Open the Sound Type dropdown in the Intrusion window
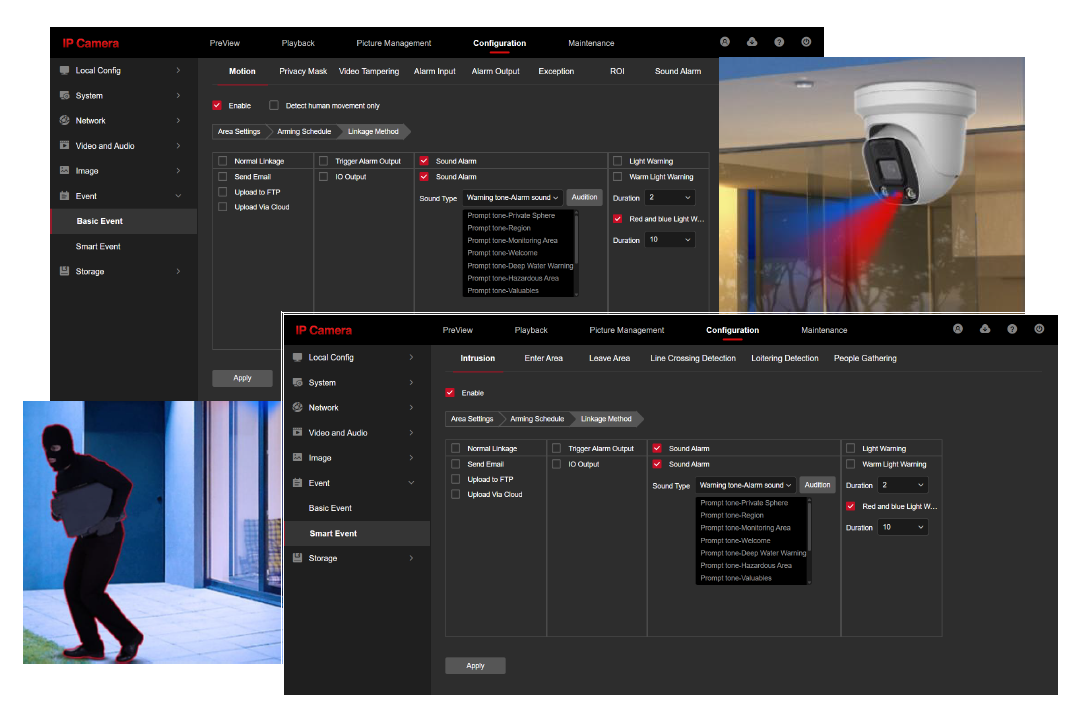Image resolution: width=1087 pixels, height=714 pixels. tap(746, 485)
